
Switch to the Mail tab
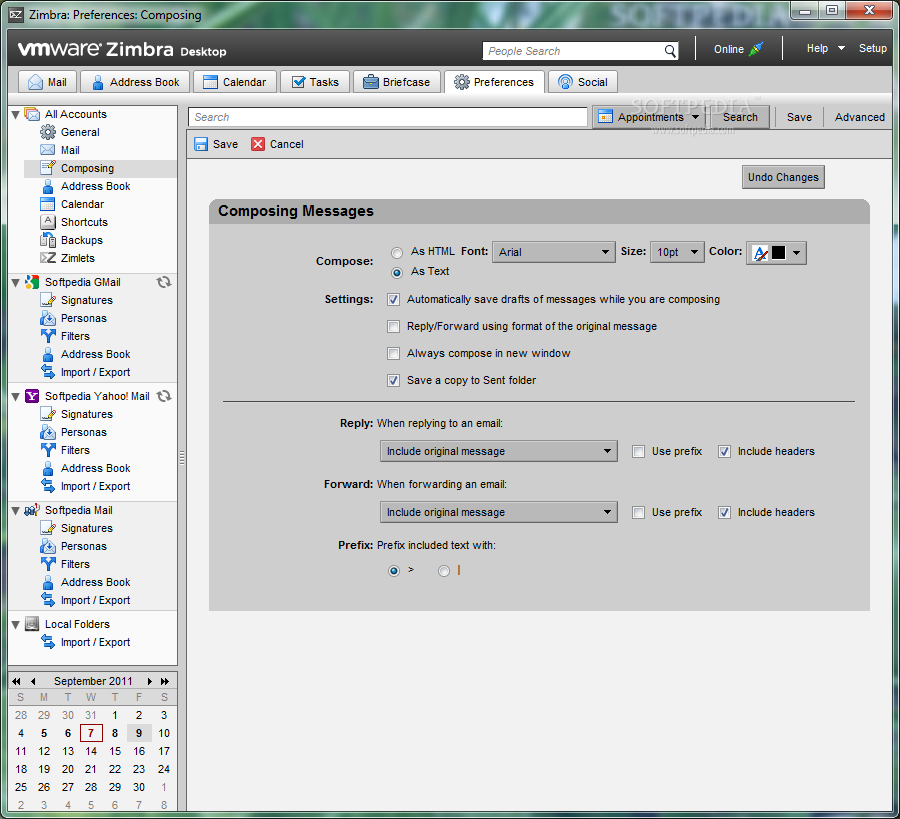(x=48, y=82)
